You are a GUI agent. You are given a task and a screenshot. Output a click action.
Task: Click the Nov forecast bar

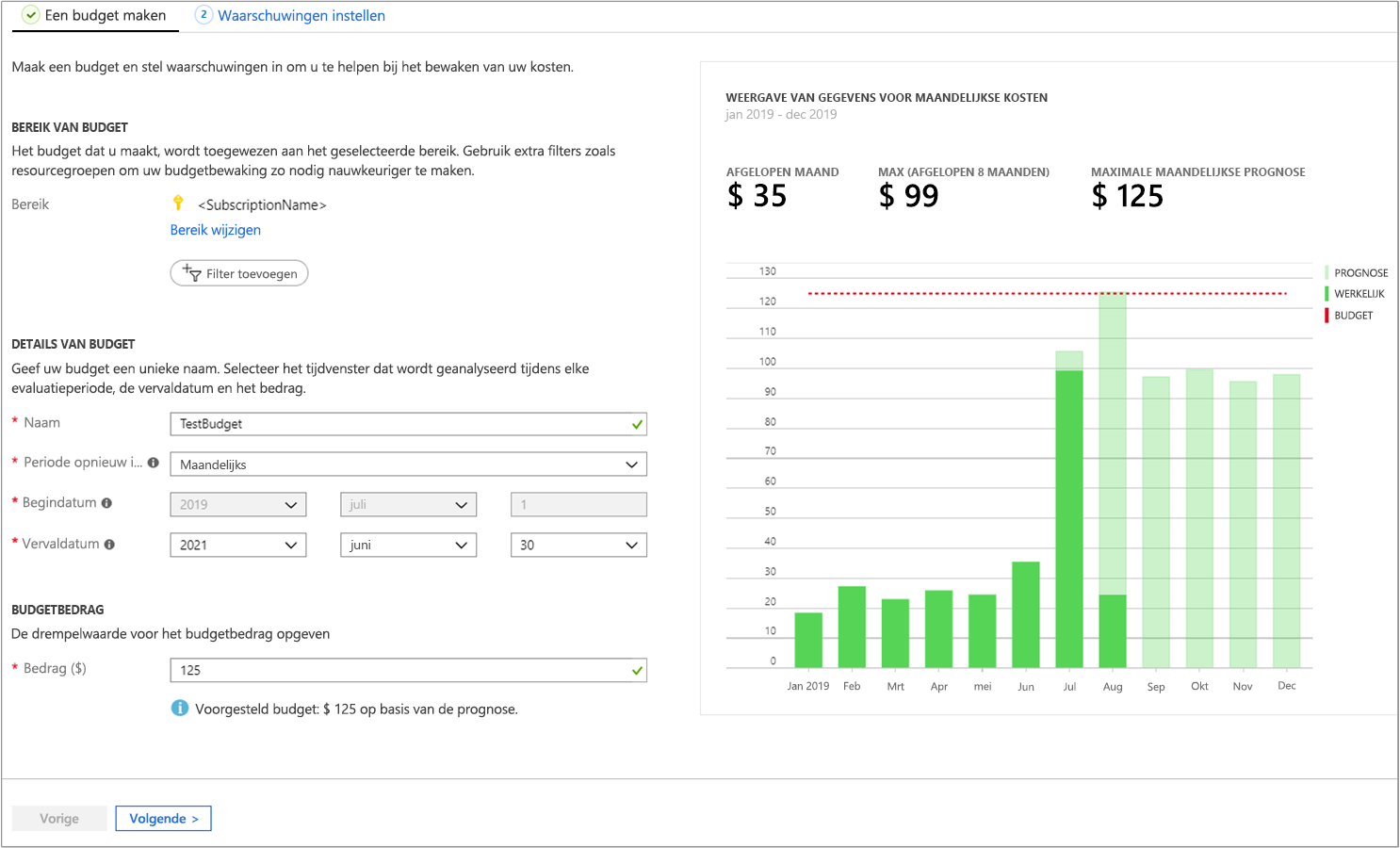pos(1243,525)
